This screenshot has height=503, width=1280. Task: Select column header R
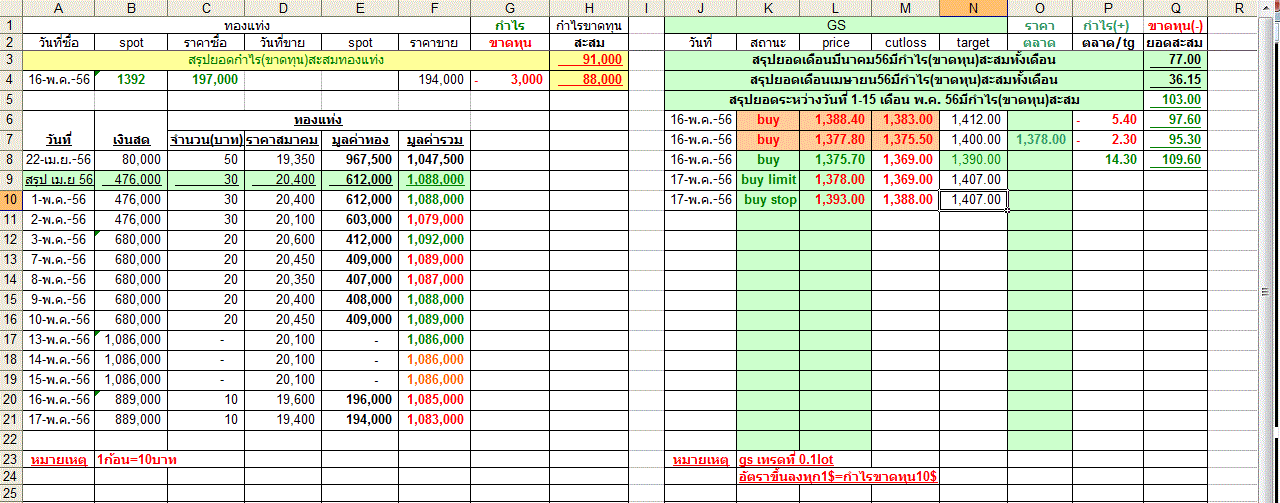1238,8
